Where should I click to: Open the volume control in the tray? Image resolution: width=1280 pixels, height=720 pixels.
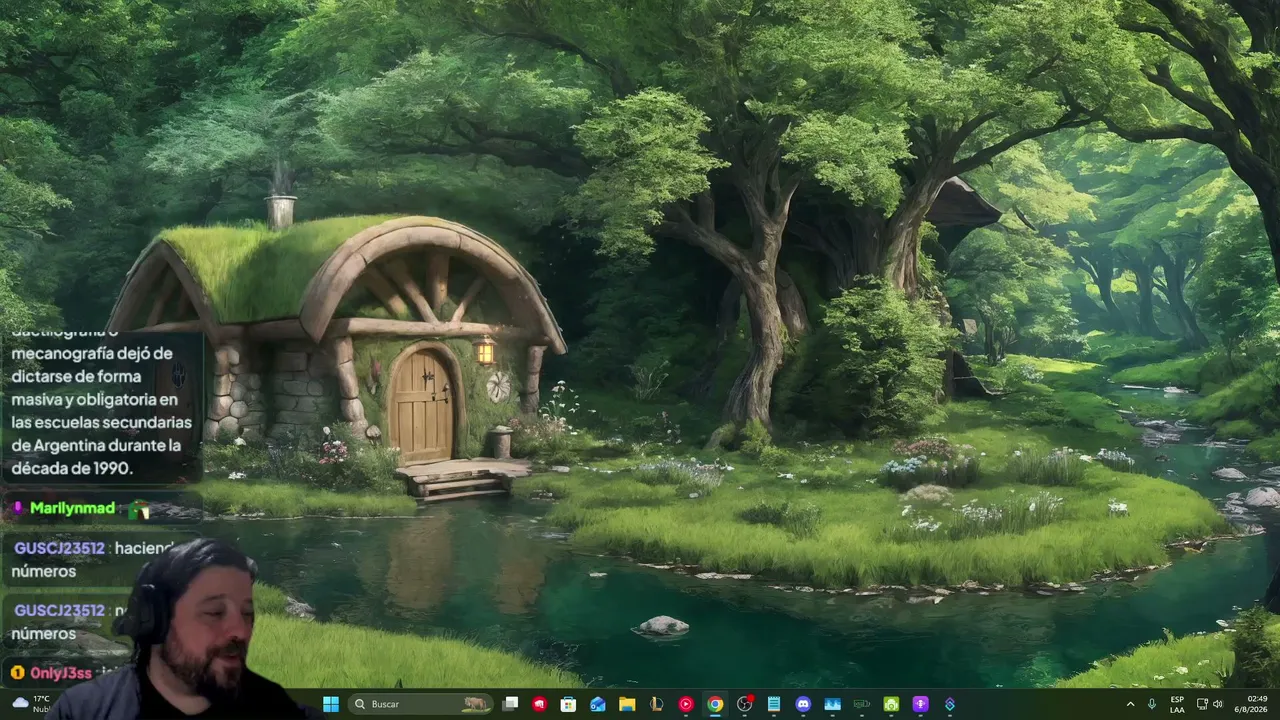pos(1220,704)
